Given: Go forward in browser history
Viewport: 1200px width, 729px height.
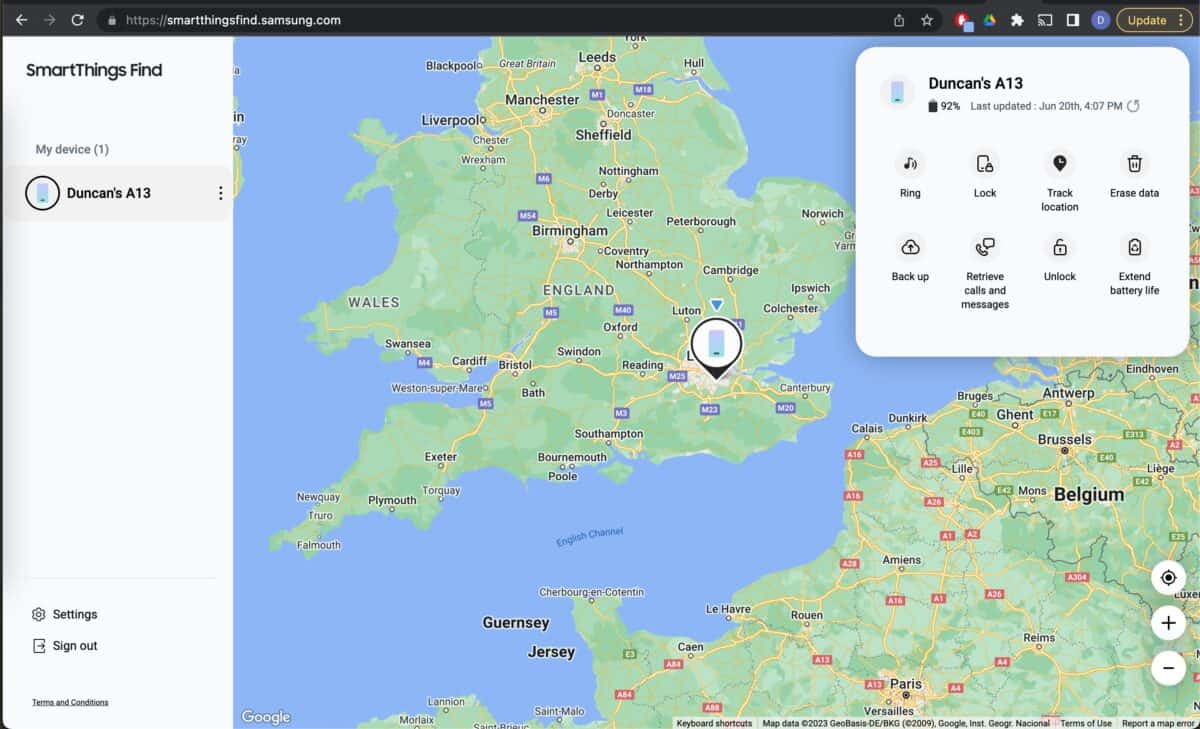Looking at the screenshot, I should [x=49, y=20].
